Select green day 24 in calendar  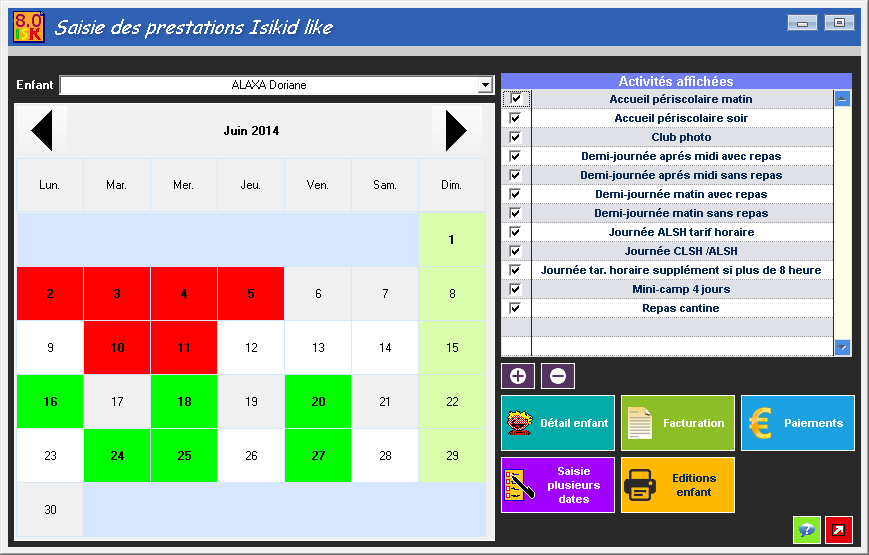pos(117,456)
